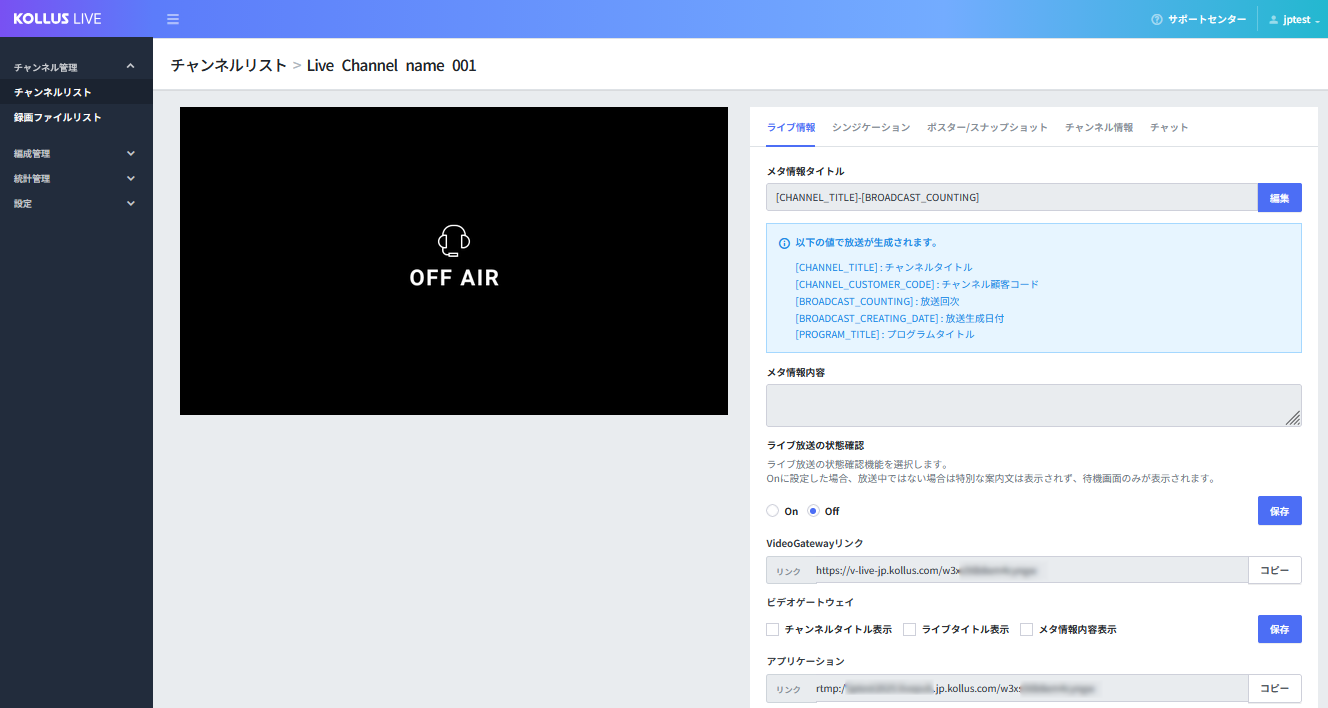1328x708 pixels.
Task: Open 録画ファイルリスト in the sidebar
Action: coord(76,117)
